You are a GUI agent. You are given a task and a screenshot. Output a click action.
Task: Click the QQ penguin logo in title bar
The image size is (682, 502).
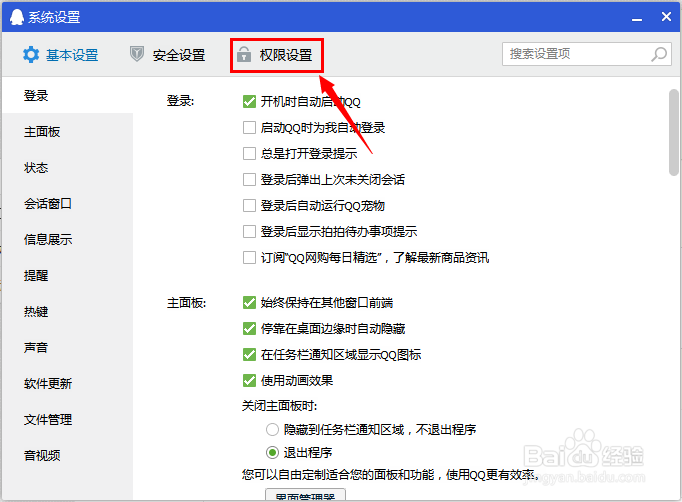point(17,17)
